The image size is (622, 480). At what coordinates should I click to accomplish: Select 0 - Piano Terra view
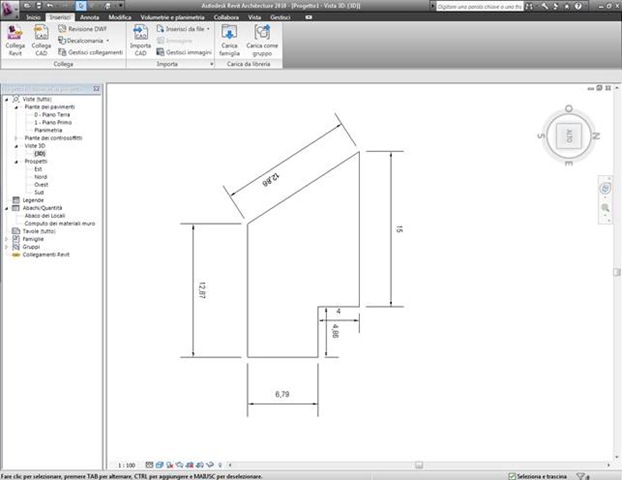coord(52,115)
